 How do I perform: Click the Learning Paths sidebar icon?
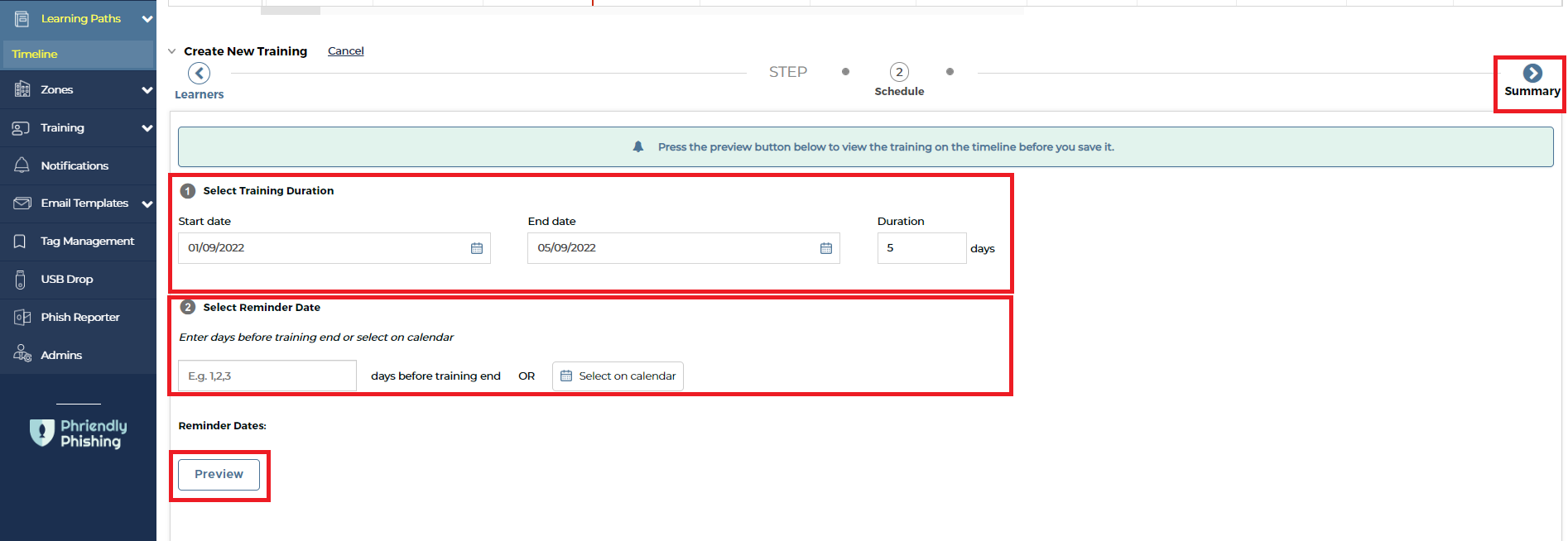coord(22,18)
